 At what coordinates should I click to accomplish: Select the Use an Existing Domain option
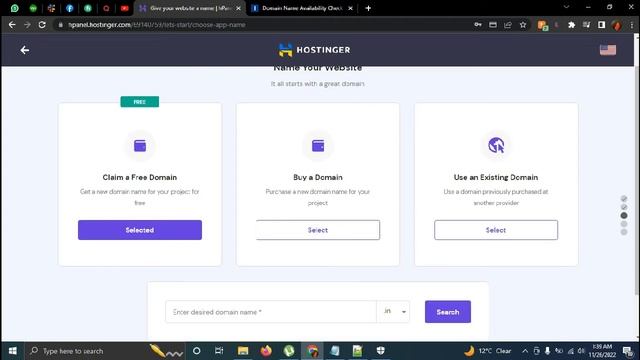(496, 230)
